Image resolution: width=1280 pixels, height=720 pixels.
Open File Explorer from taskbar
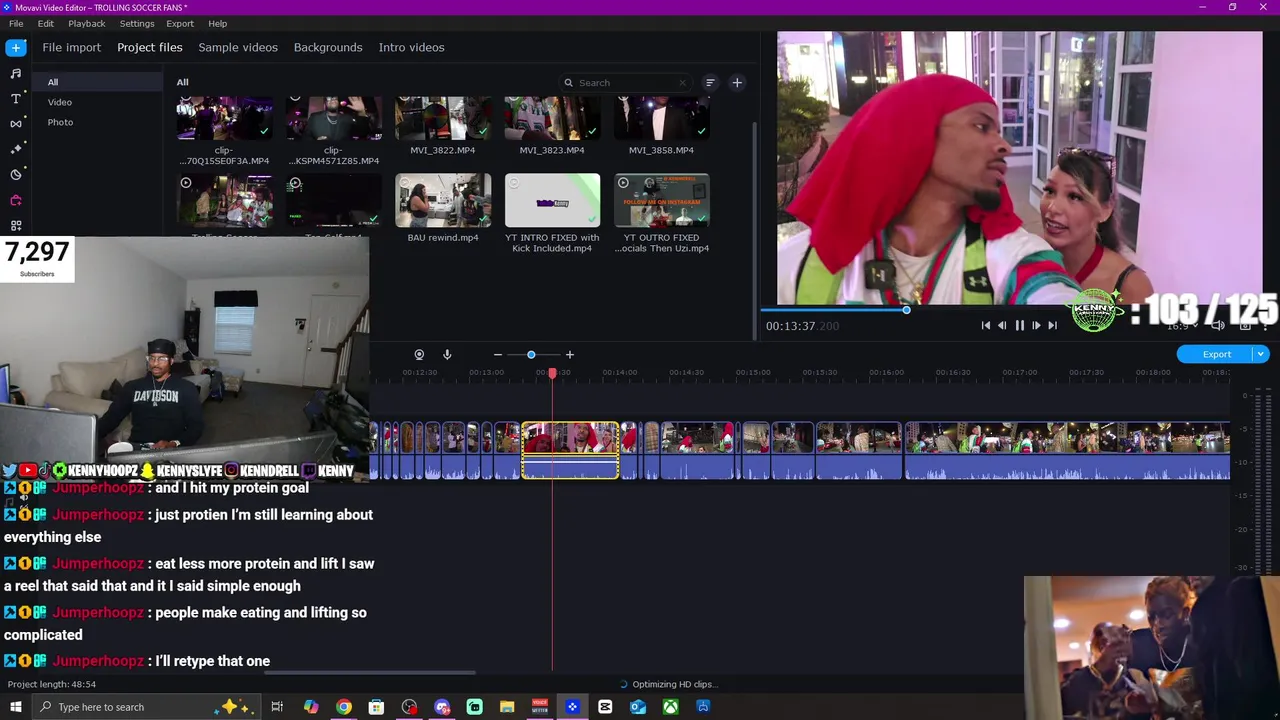pyautogui.click(x=507, y=707)
